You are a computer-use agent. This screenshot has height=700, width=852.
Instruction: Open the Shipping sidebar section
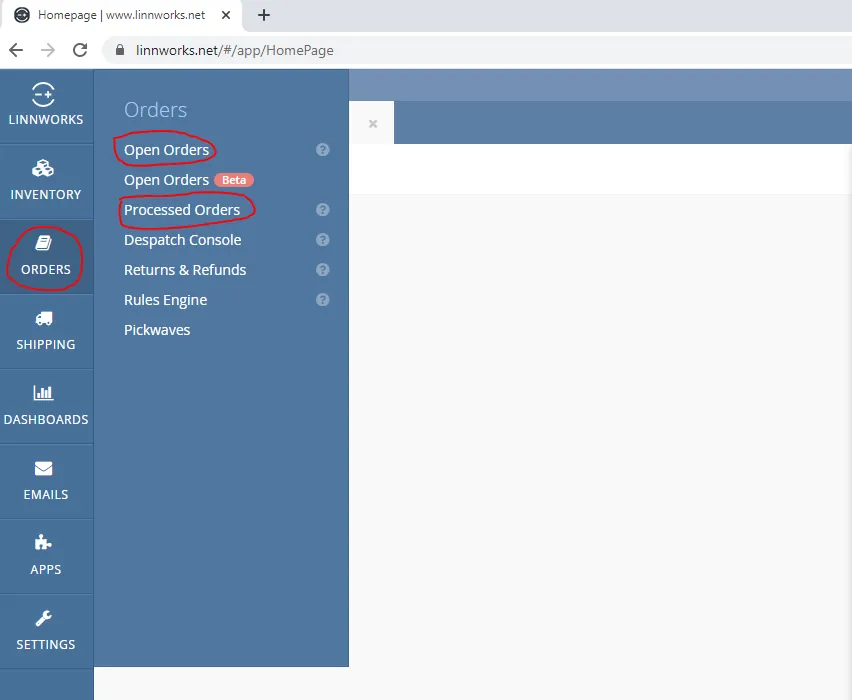point(46,331)
